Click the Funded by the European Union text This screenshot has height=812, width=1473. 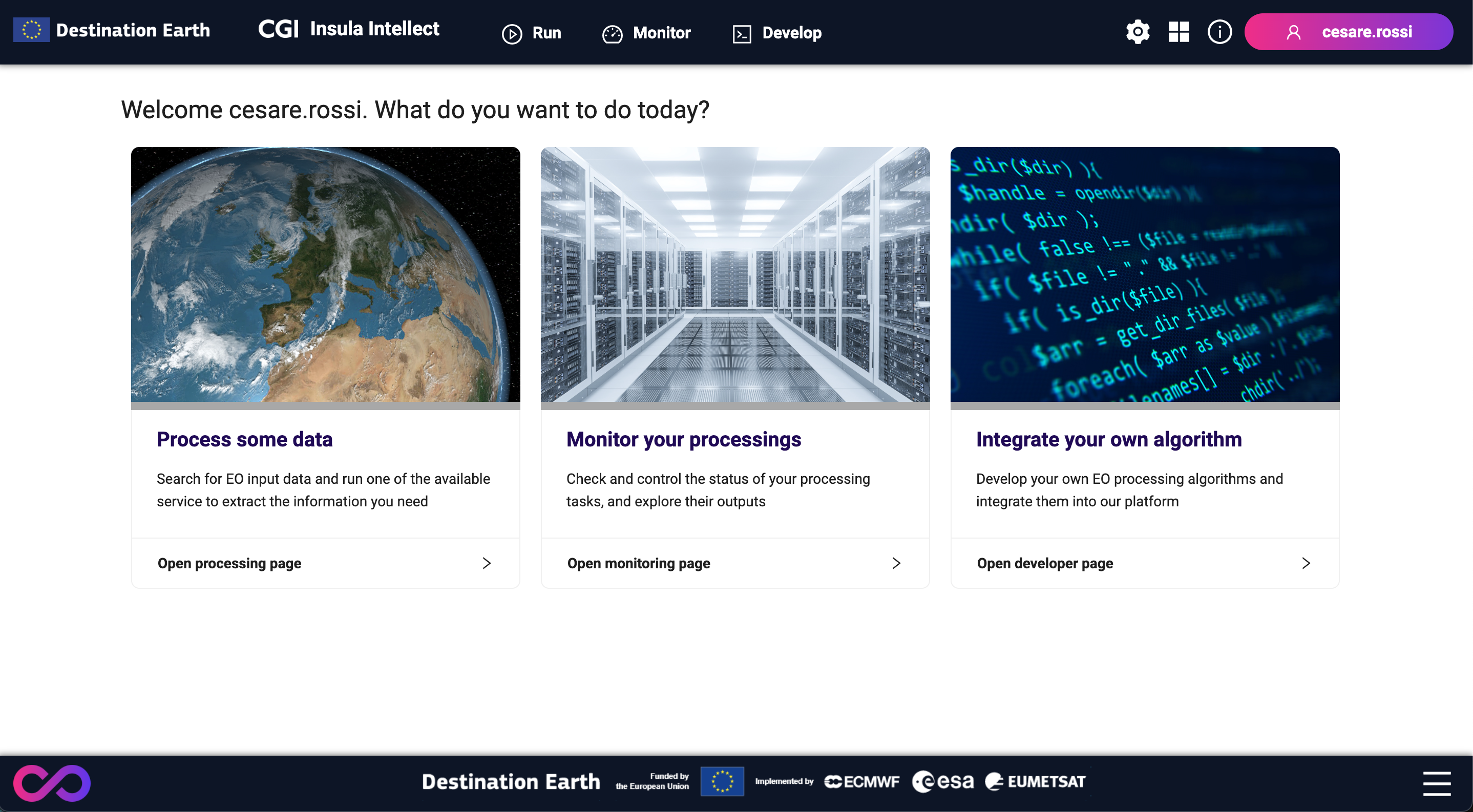(x=652, y=781)
